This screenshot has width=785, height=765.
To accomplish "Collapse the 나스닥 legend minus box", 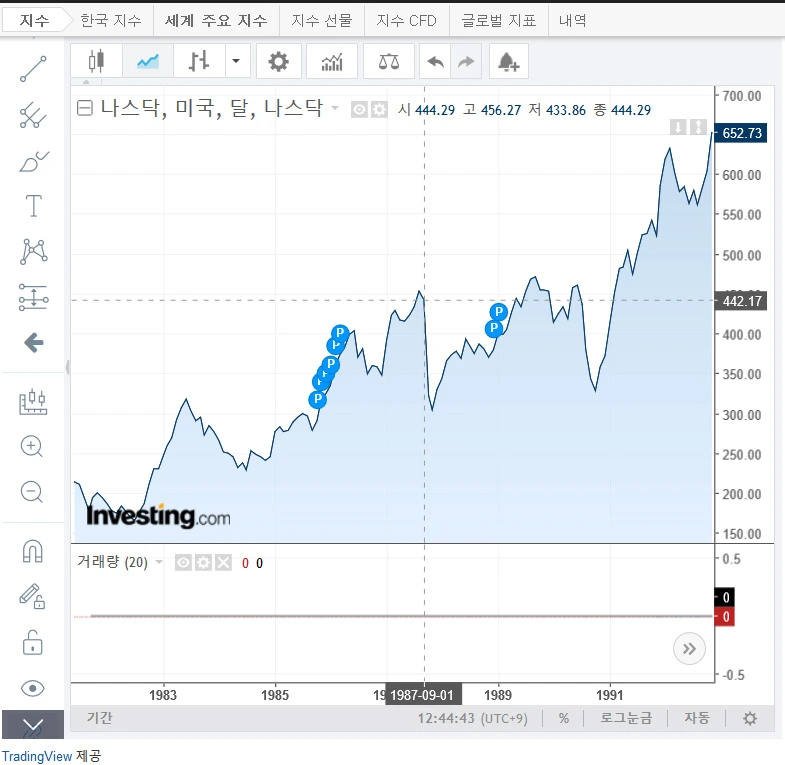I will (x=85, y=108).
